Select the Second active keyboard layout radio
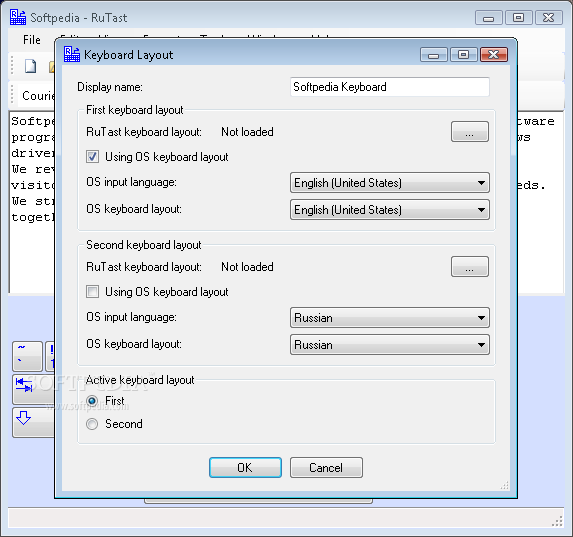Viewport: 573px width, 537px height. pyautogui.click(x=92, y=424)
